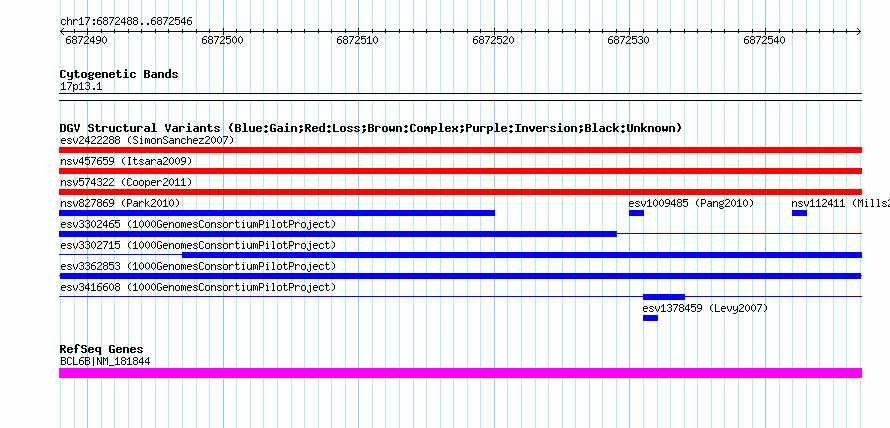This screenshot has width=890, height=428.
Task: Open variant label esv3302465
Action: (x=198, y=224)
